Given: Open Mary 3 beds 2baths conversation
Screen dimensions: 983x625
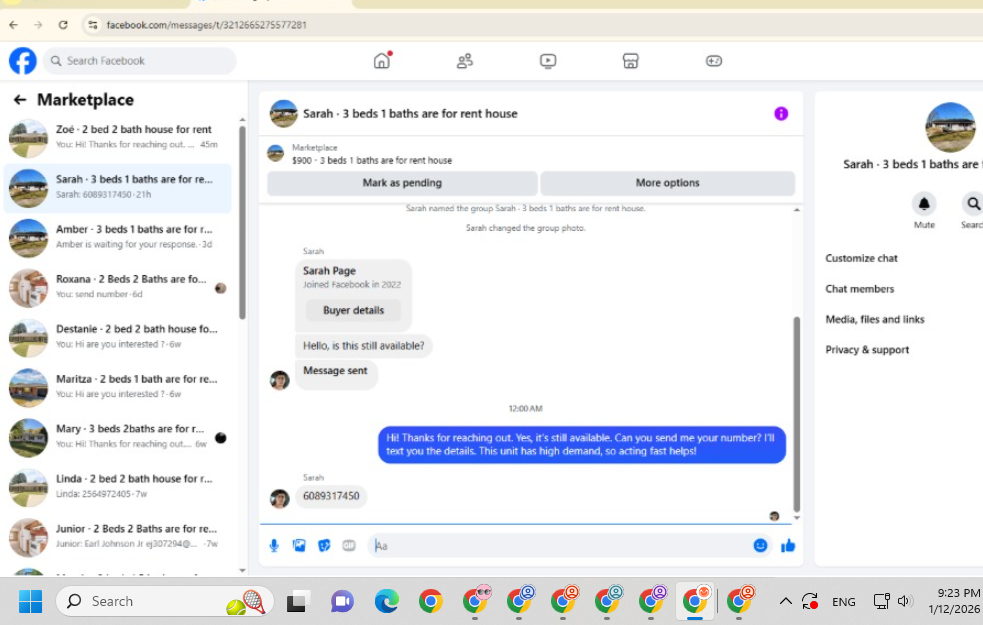Looking at the screenshot, I should click(x=118, y=438).
